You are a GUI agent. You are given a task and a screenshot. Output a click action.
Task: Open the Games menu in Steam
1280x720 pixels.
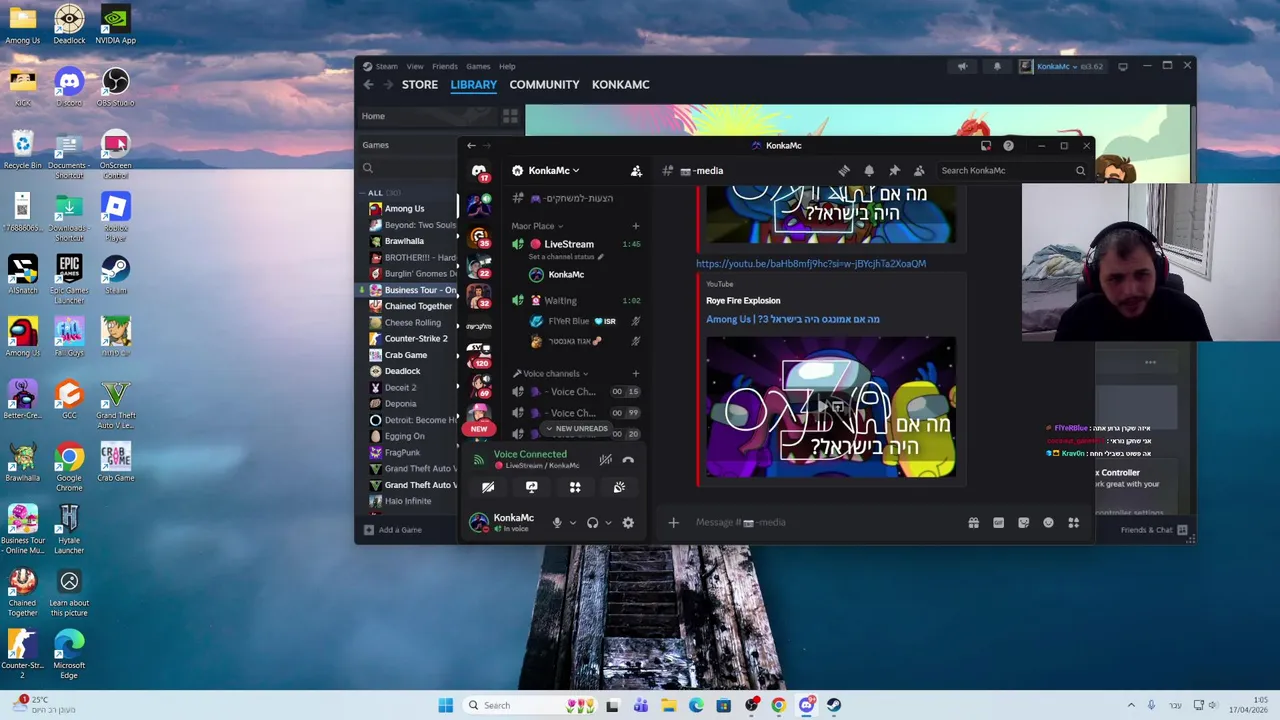coord(478,67)
